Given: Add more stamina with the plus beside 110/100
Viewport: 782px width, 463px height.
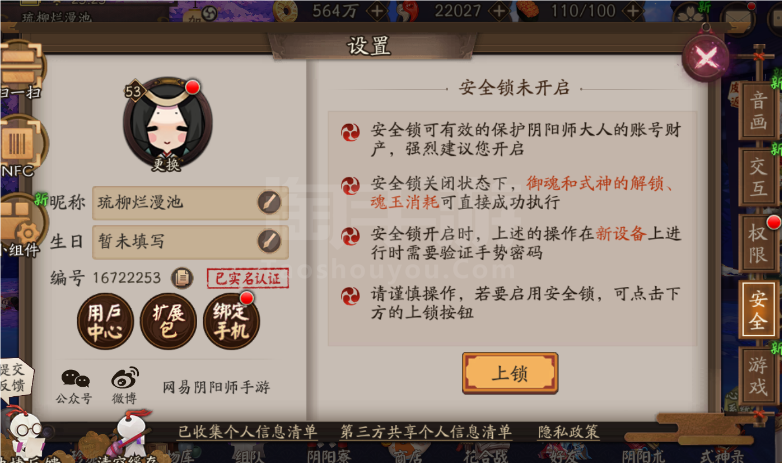Looking at the screenshot, I should point(632,11).
